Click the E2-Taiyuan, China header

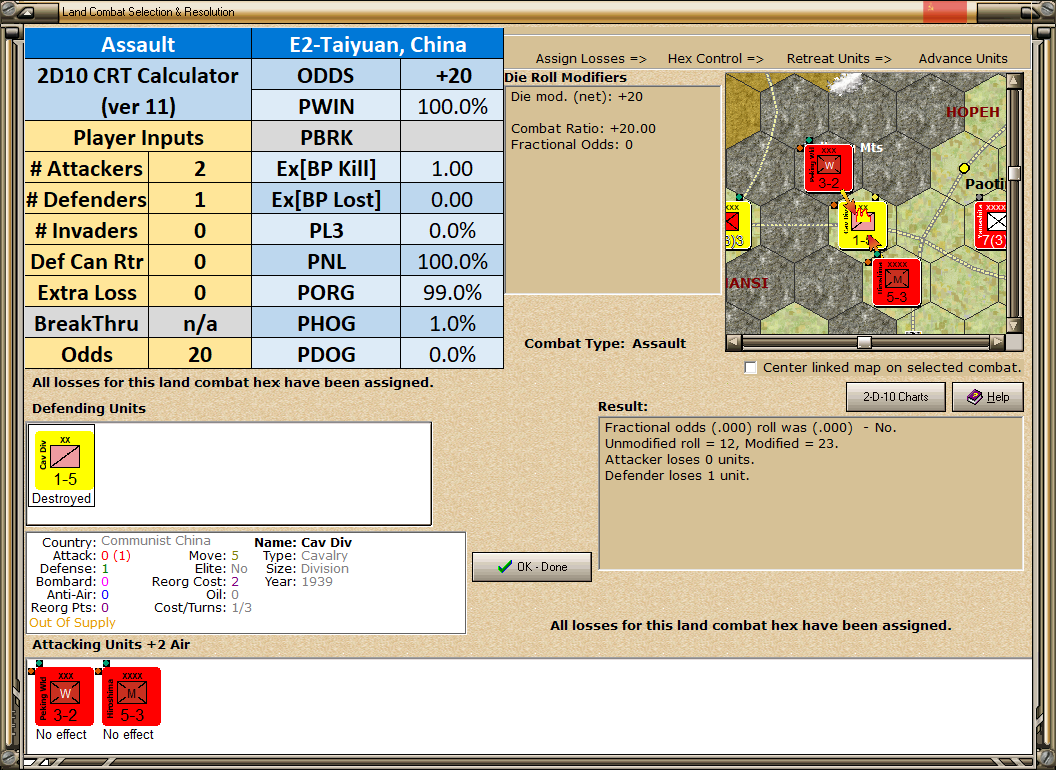[377, 44]
